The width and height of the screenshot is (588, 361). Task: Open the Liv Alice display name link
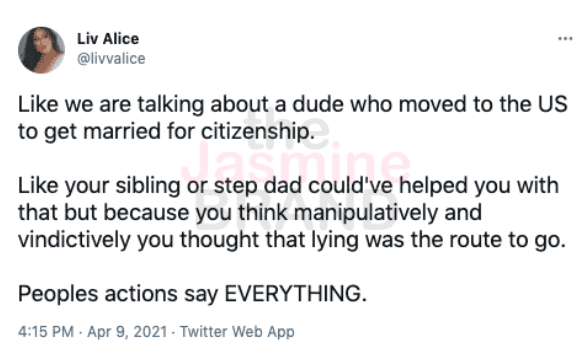108,39
